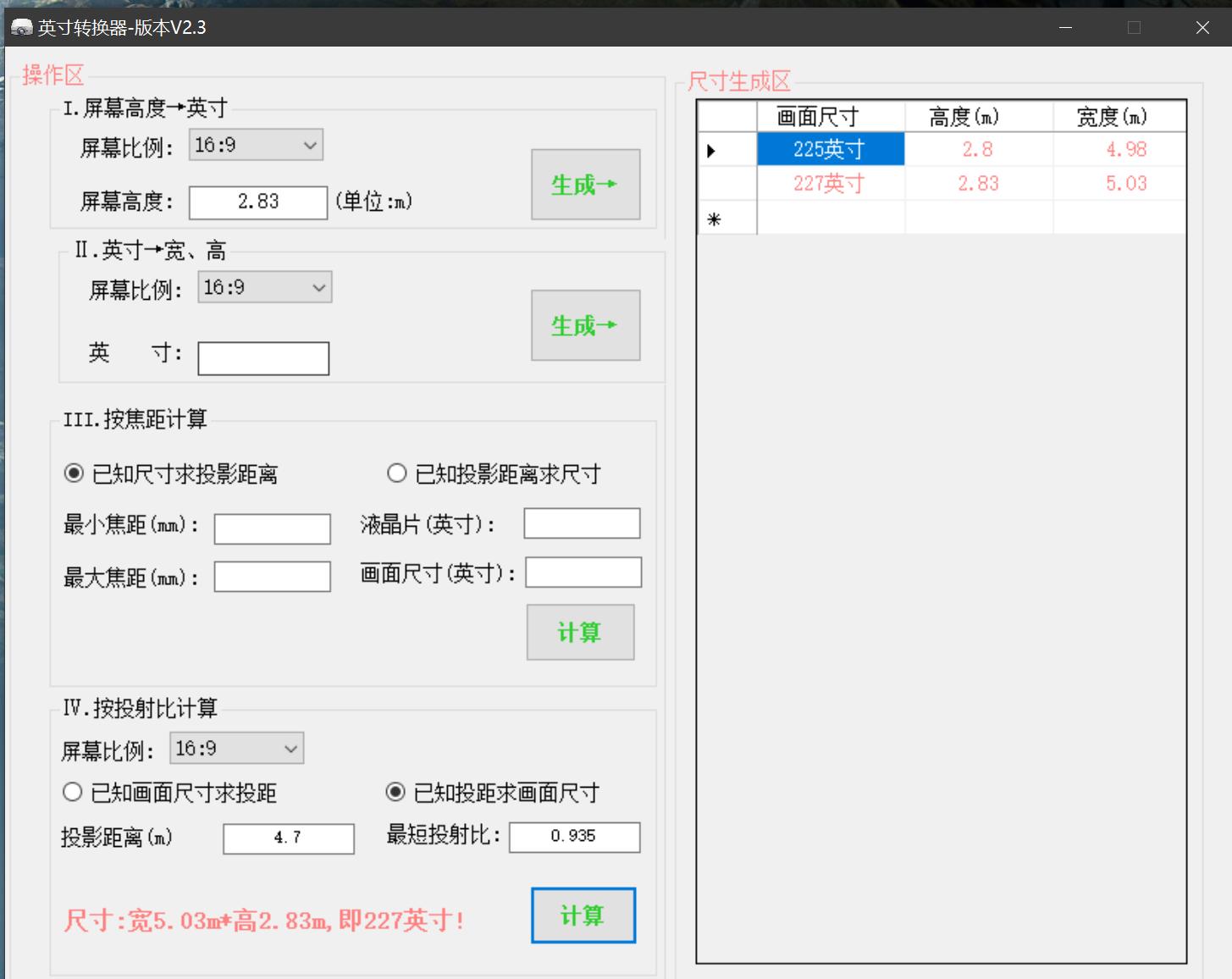Viewport: 1232px width, 979px height.
Task: Select the 227英寸 table cell
Action: coord(831,183)
